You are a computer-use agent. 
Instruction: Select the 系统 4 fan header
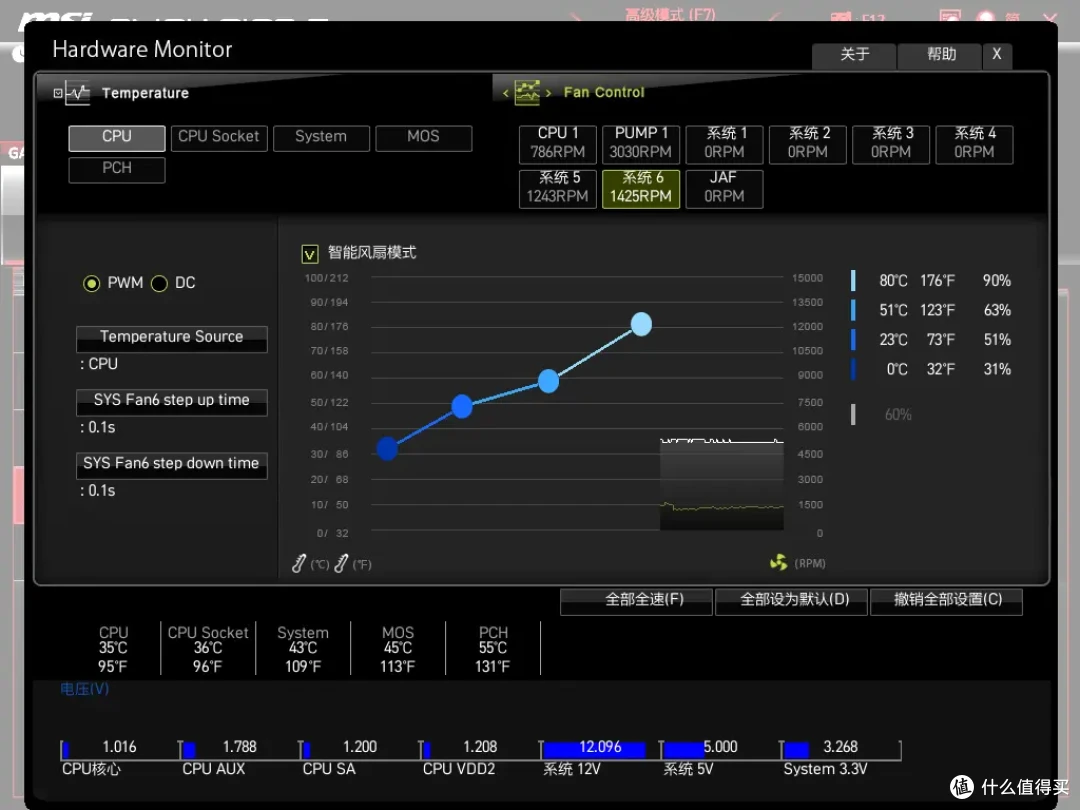pos(975,143)
